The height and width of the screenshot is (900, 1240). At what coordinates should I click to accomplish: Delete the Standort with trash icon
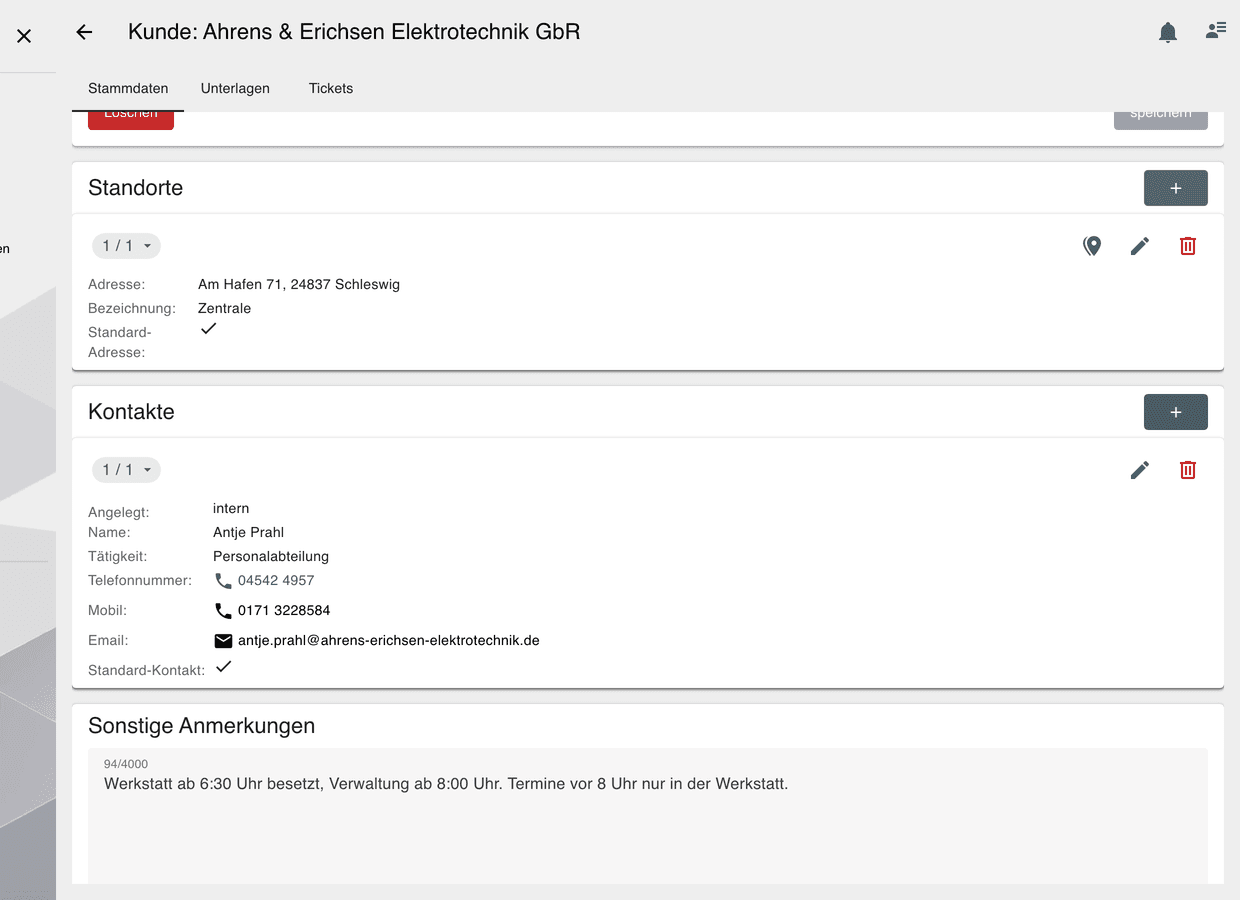tap(1188, 246)
